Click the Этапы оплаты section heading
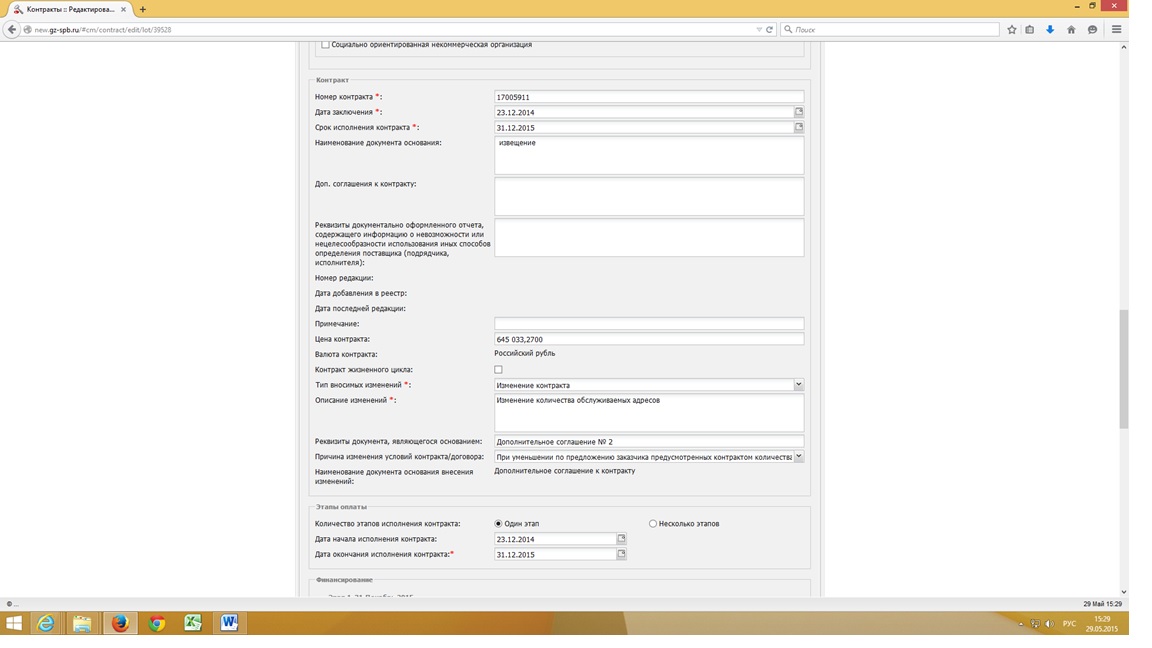 tap(341, 507)
